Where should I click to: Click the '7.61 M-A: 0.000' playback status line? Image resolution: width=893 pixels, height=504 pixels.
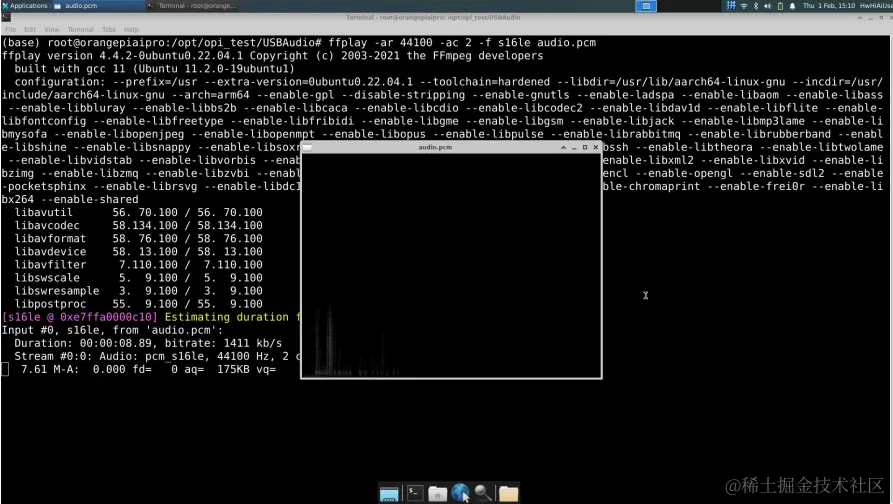pyautogui.click(x=148, y=370)
